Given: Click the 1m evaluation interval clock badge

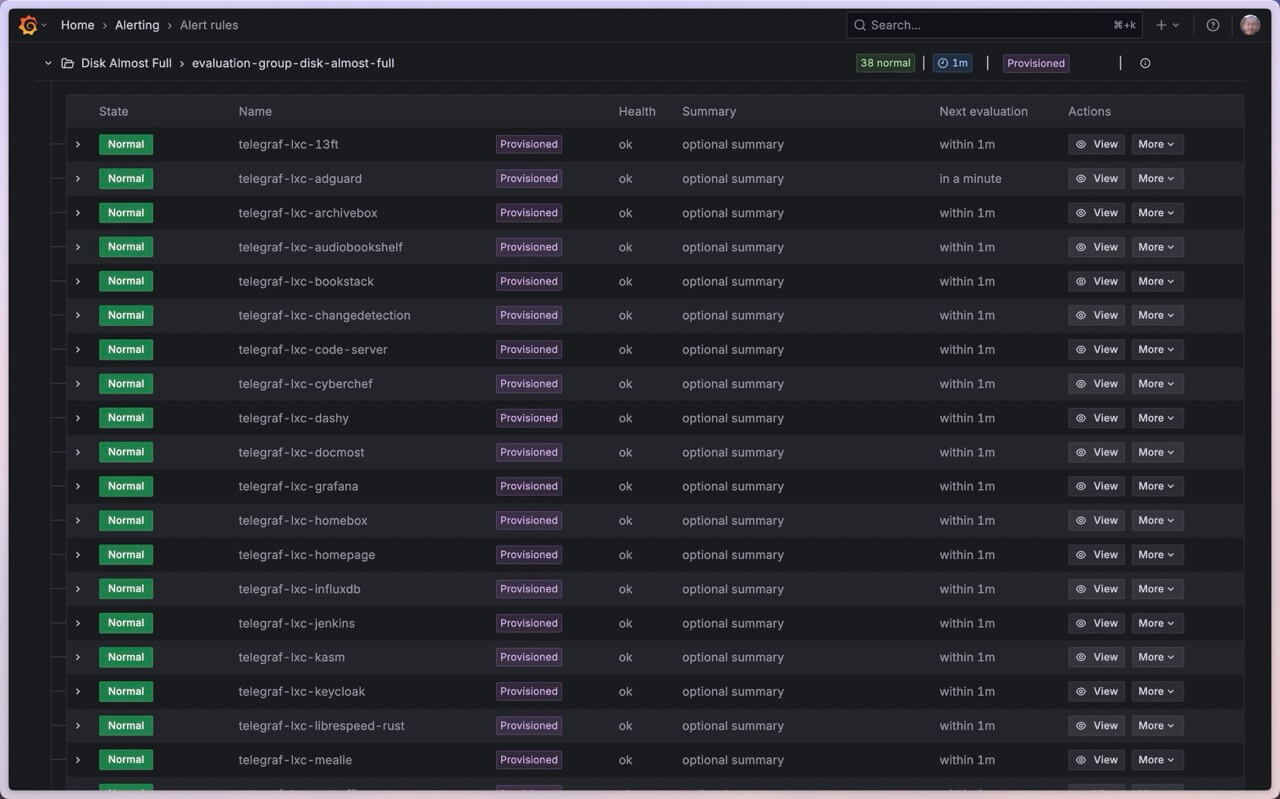Looking at the screenshot, I should click(952, 63).
